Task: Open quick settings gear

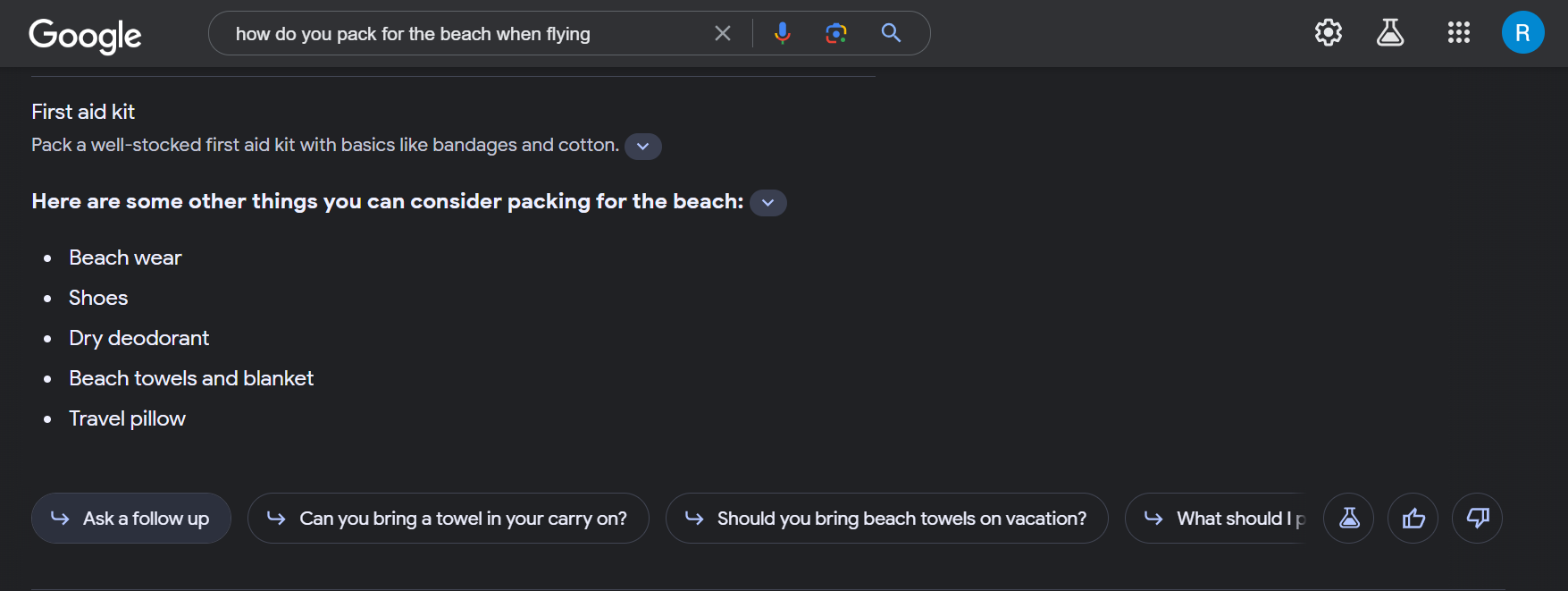Action: click(1328, 33)
